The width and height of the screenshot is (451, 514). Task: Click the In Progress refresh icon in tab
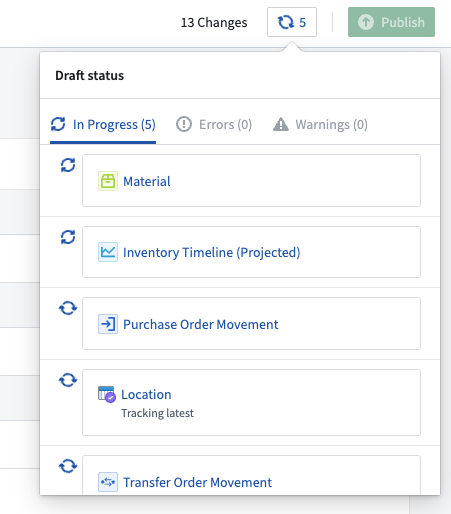click(x=58, y=124)
